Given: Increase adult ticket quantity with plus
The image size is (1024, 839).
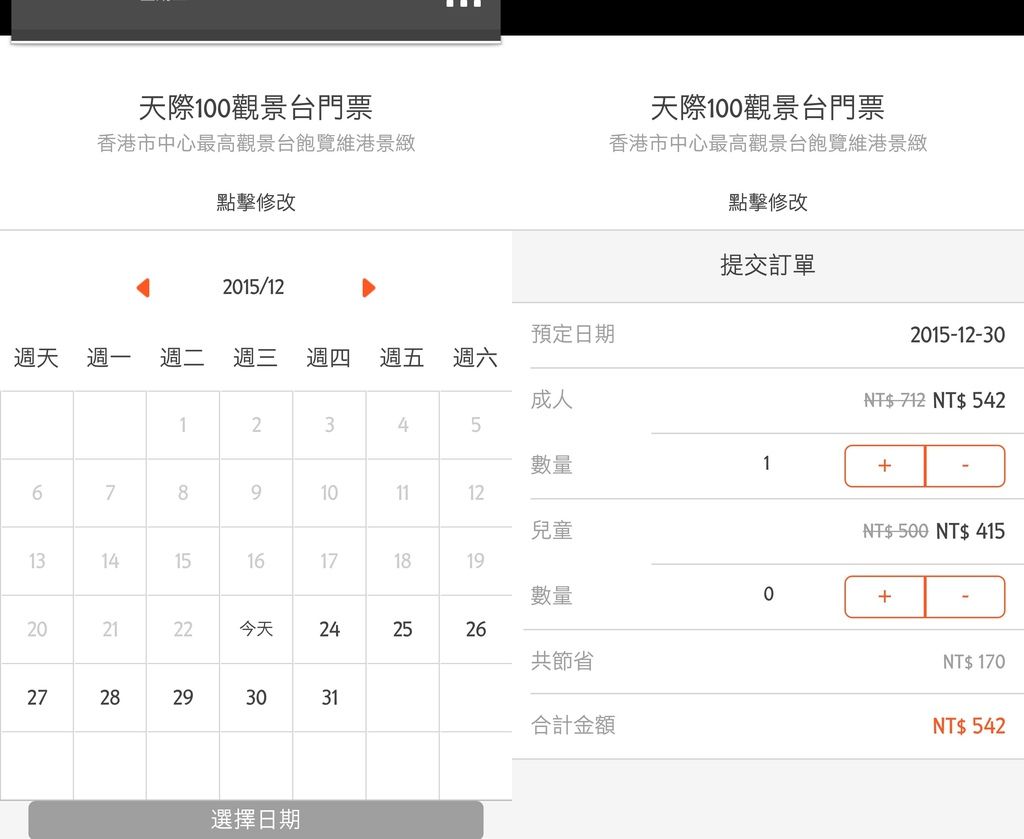Looking at the screenshot, I should pyautogui.click(x=885, y=466).
